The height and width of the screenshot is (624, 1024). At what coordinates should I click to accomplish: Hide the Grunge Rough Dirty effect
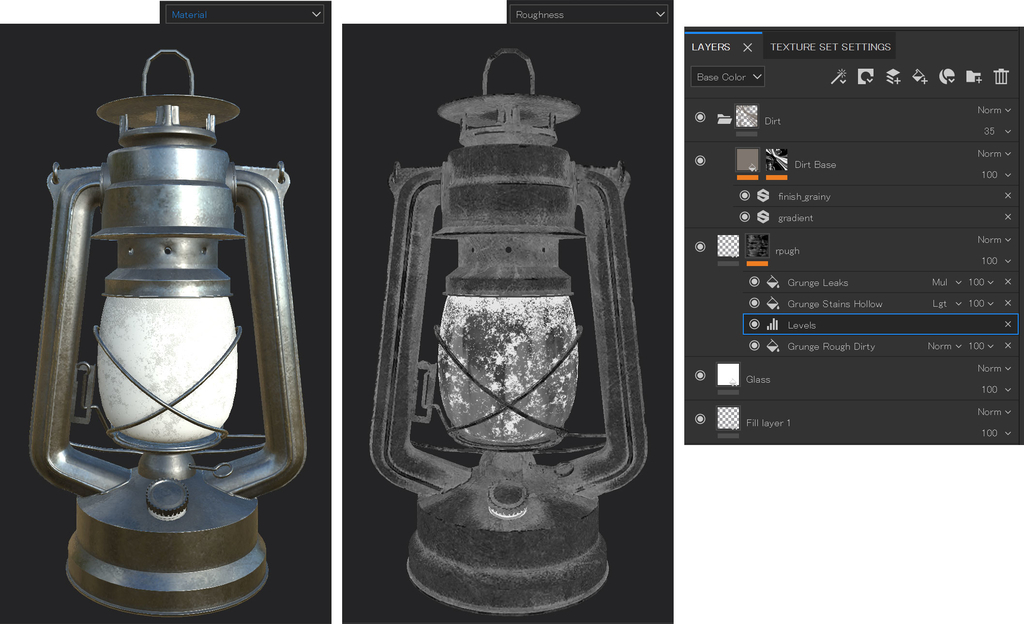click(754, 346)
